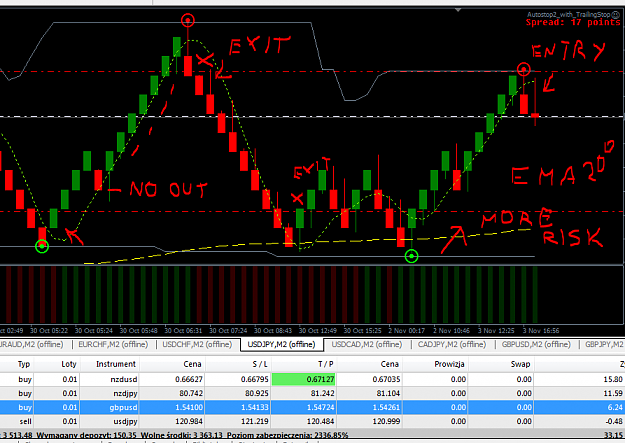Open the CADJPY,M2 (offline) chart tab
The image size is (625, 443).
point(452,345)
